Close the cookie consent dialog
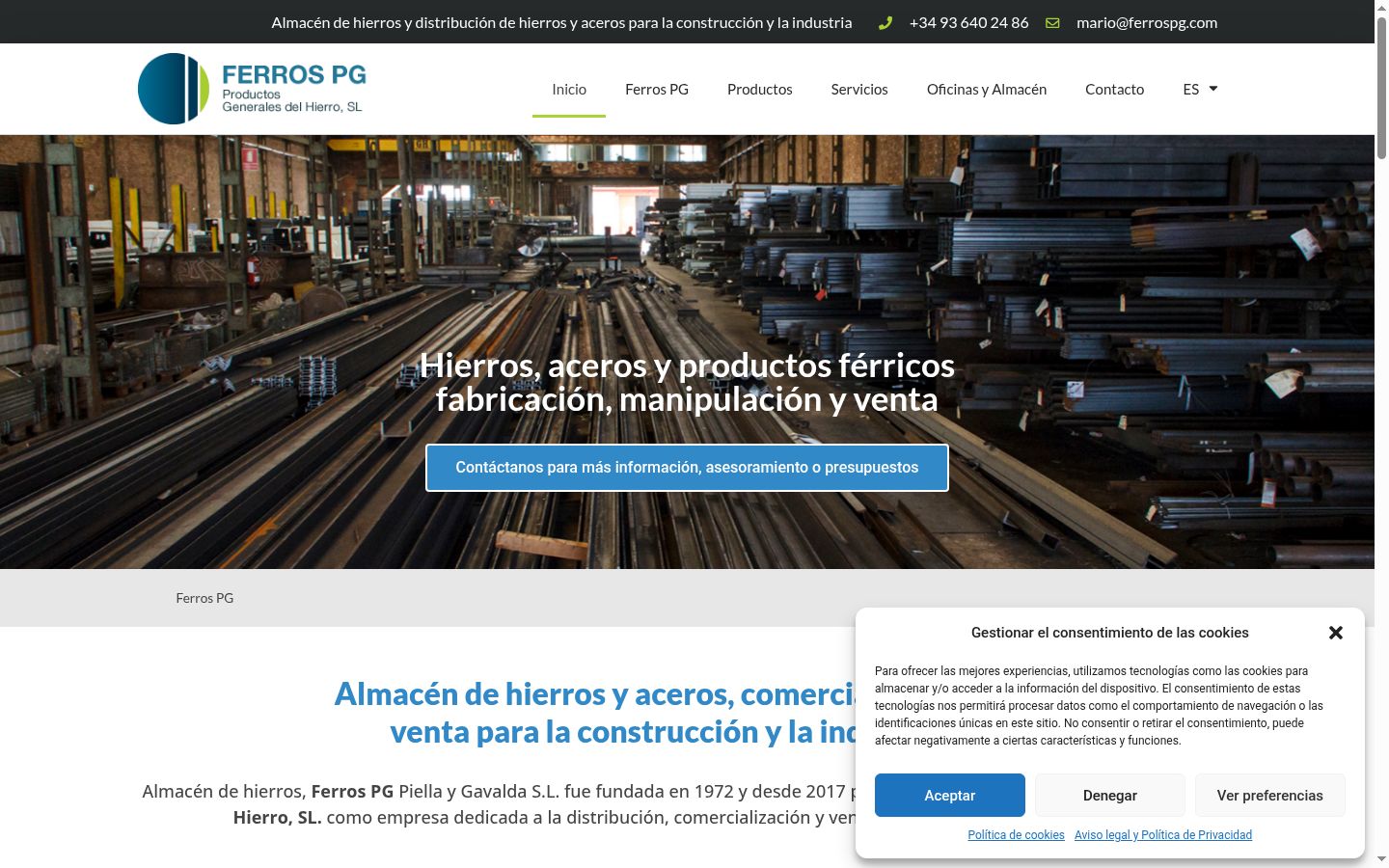The width and height of the screenshot is (1389, 868). 1336,633
